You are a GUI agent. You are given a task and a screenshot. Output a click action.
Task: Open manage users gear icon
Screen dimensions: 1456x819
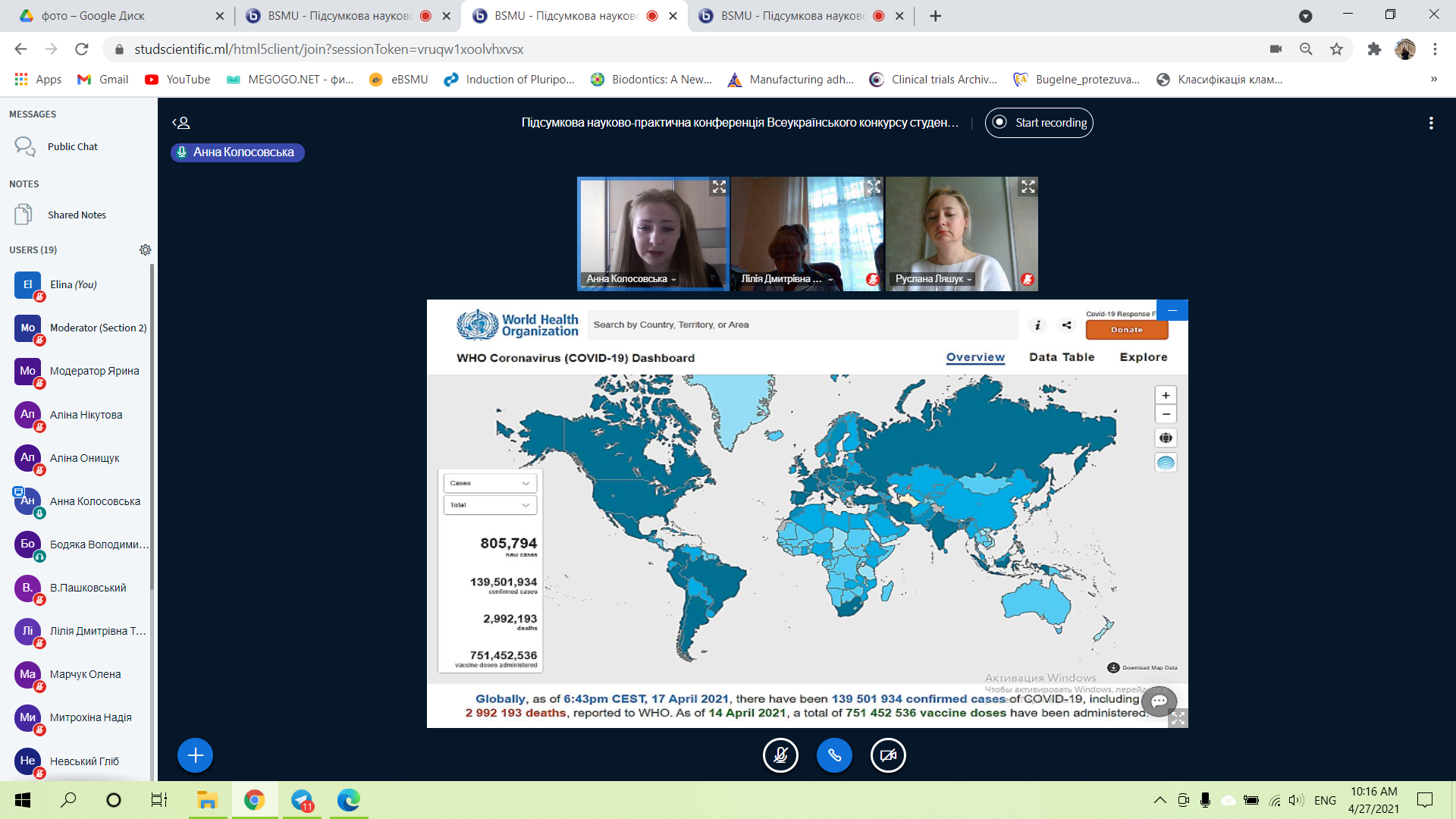click(x=146, y=249)
